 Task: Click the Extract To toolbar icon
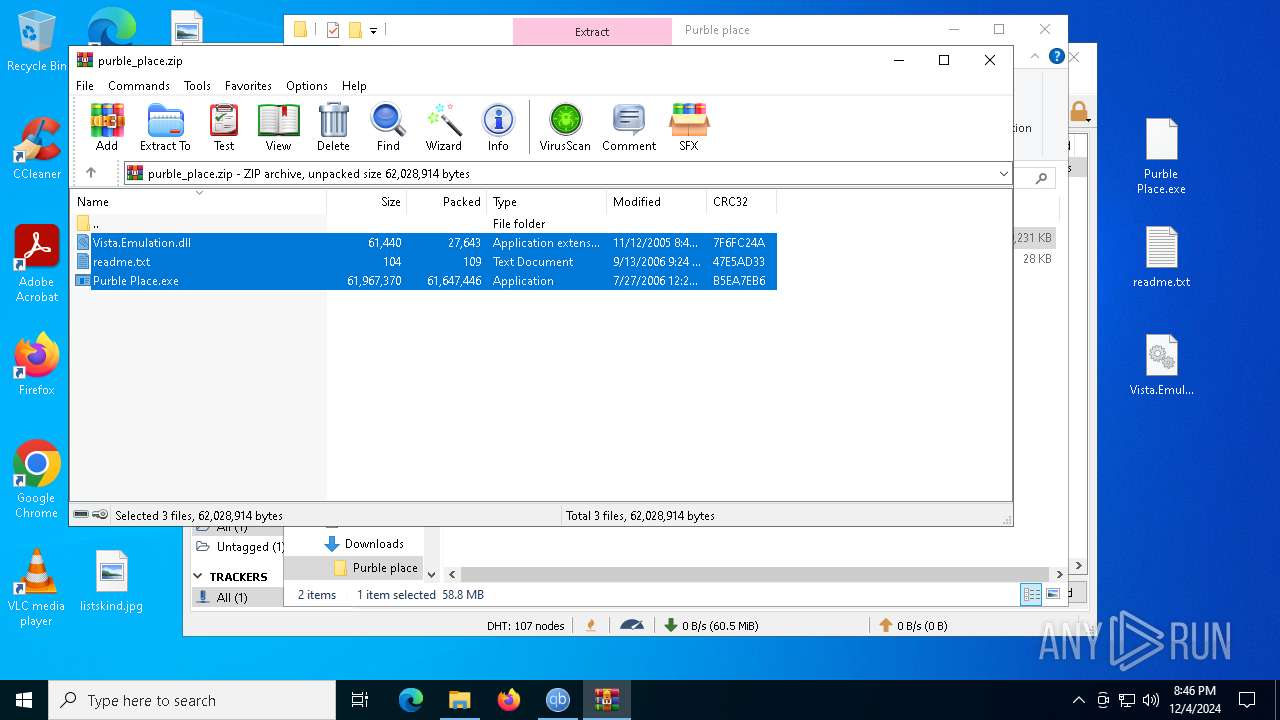click(x=165, y=127)
